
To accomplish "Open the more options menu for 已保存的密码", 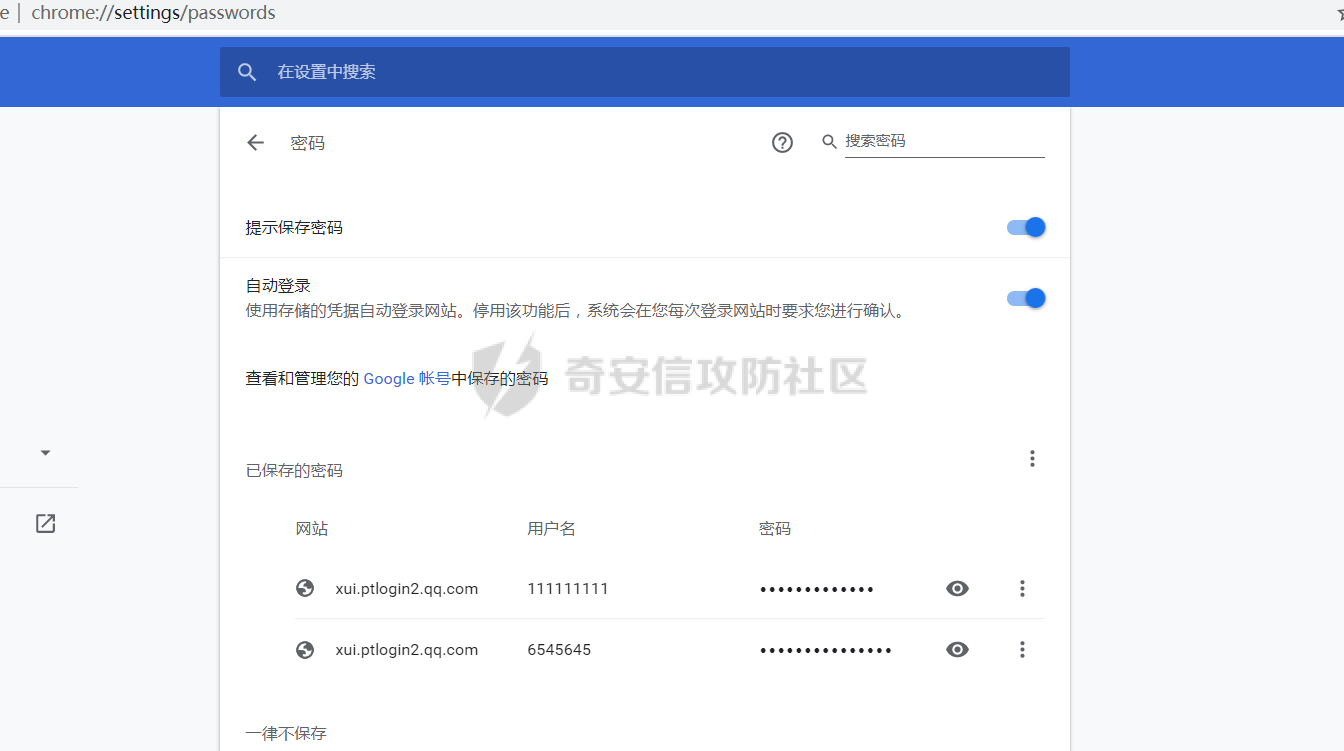I will click(x=1032, y=459).
